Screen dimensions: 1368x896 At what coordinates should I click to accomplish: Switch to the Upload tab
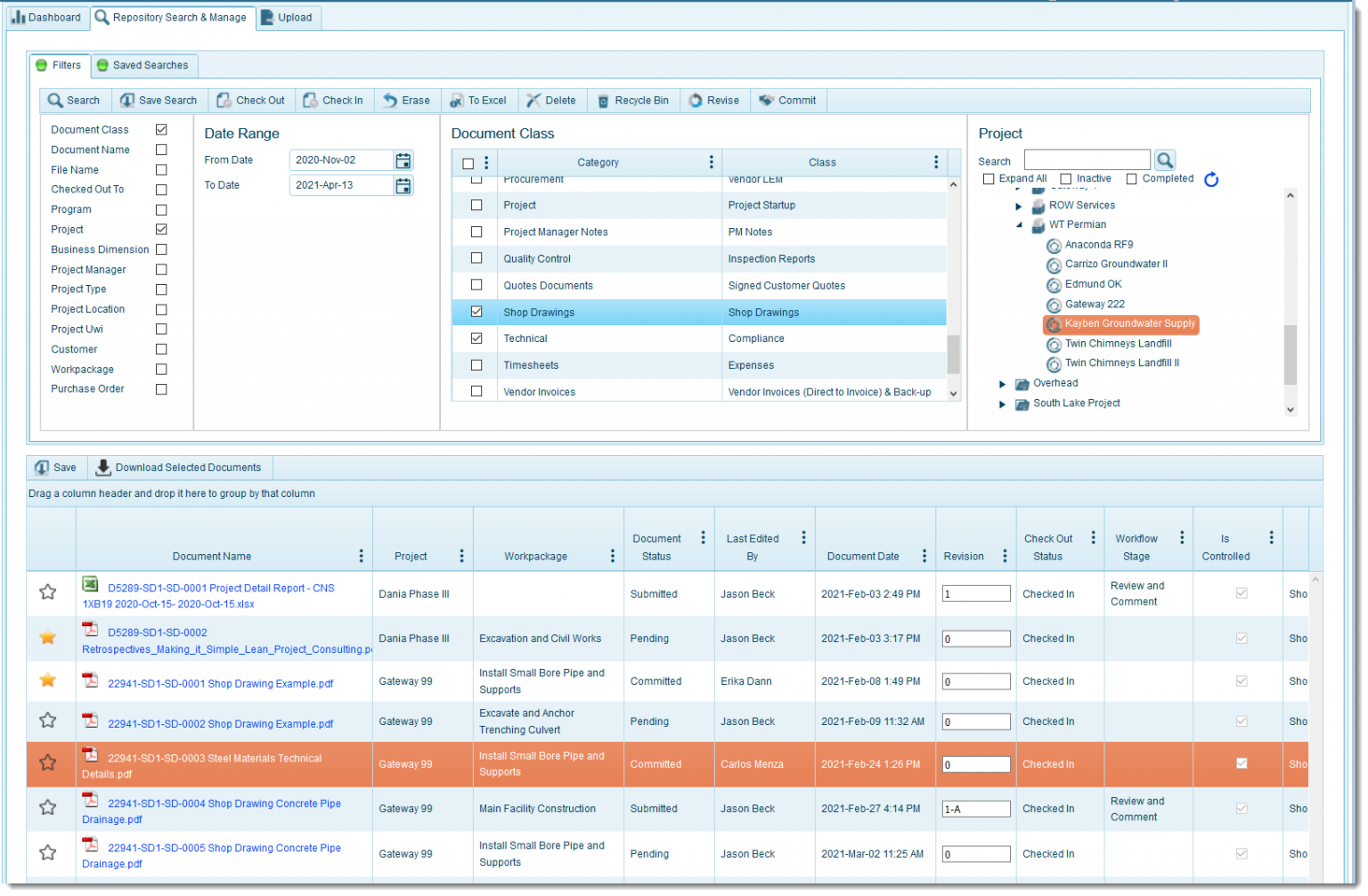288,17
